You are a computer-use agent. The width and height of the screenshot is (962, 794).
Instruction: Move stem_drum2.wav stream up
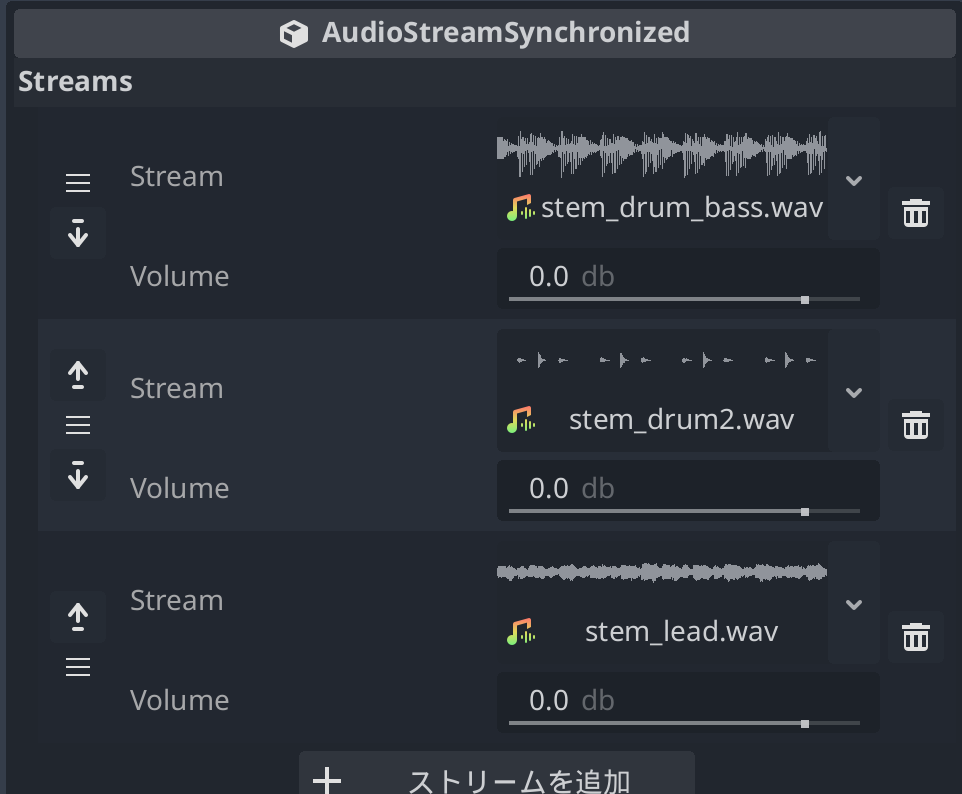pos(78,375)
